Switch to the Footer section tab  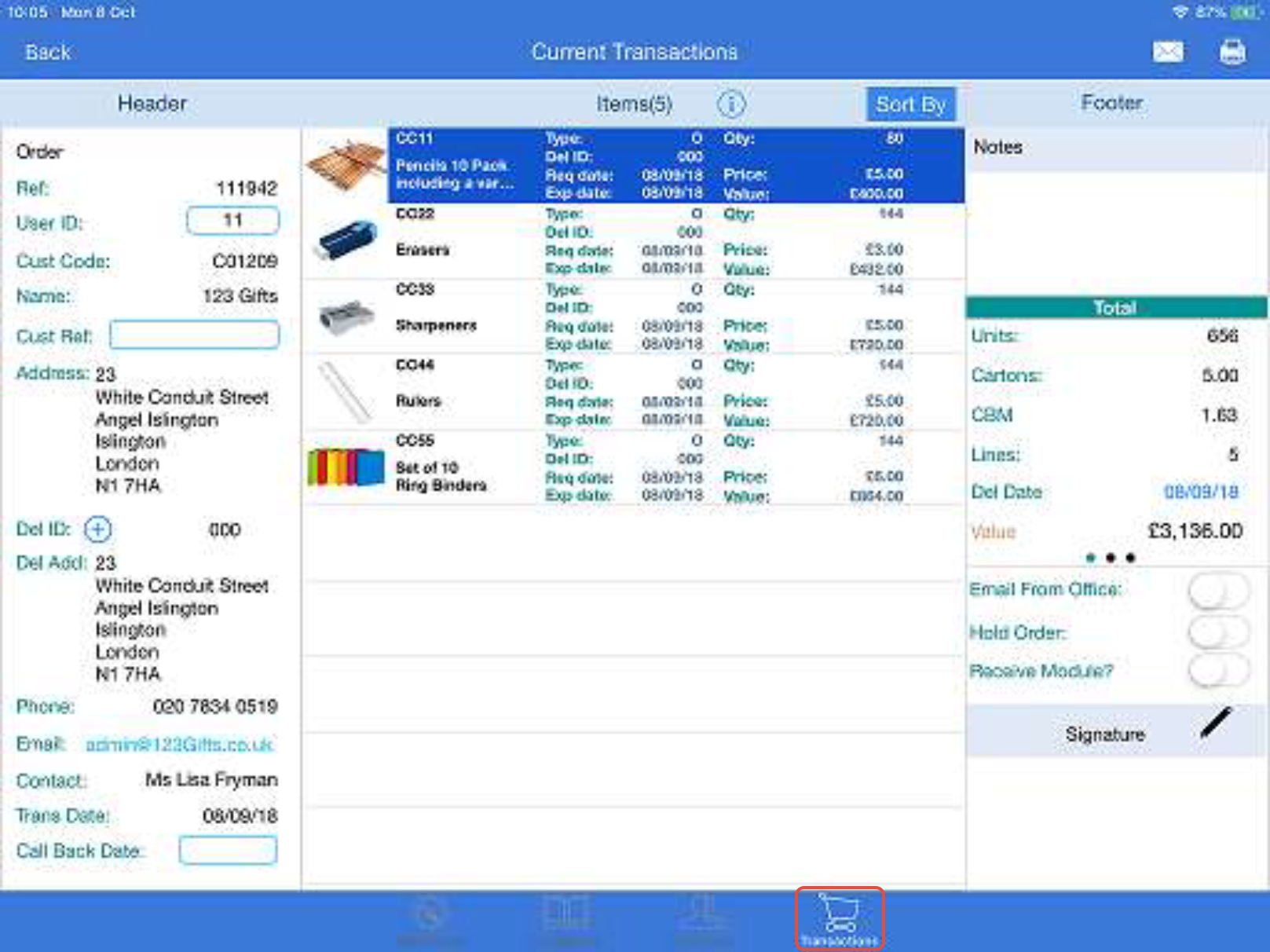[1111, 103]
